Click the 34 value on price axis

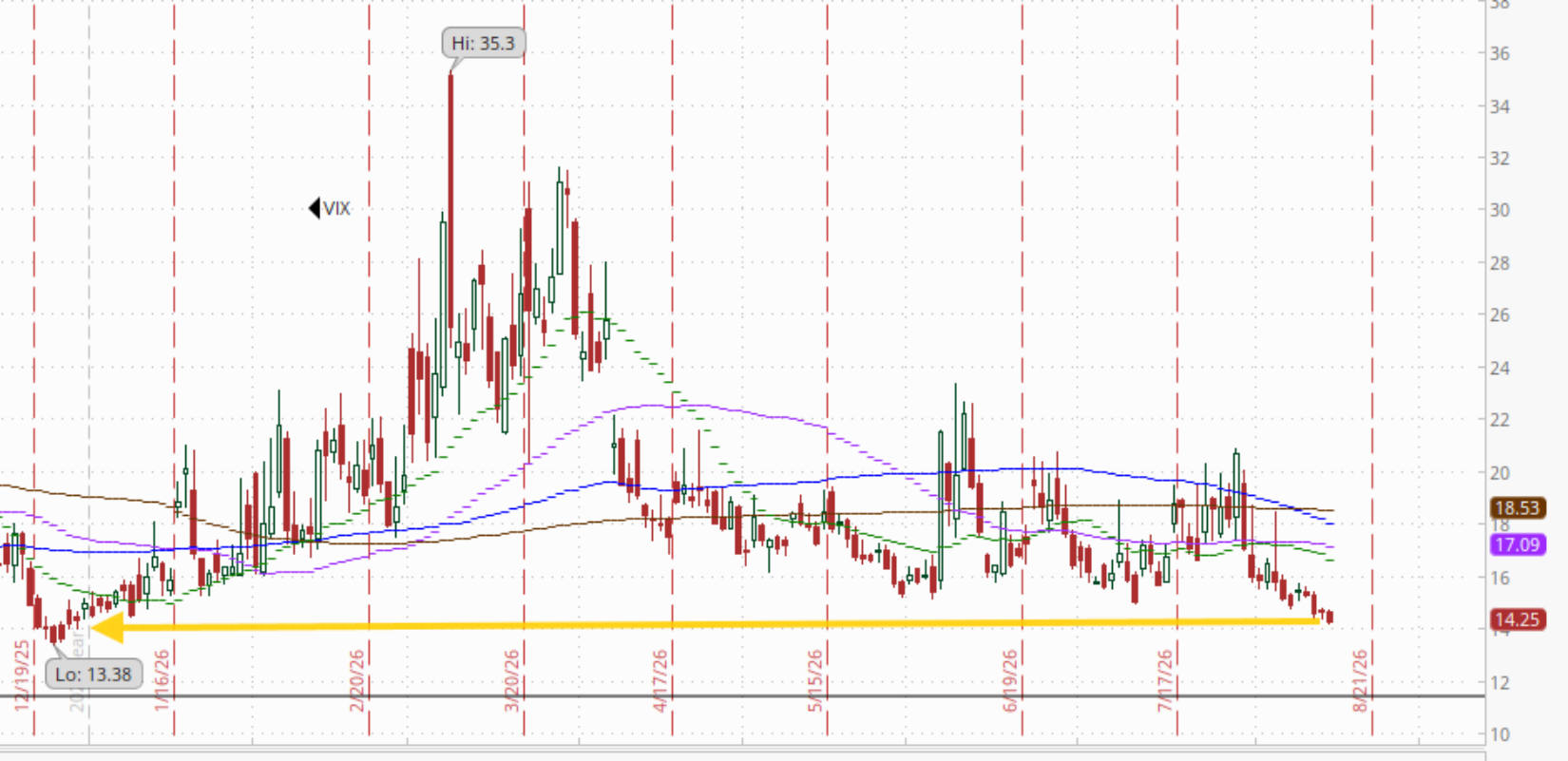pos(1500,106)
